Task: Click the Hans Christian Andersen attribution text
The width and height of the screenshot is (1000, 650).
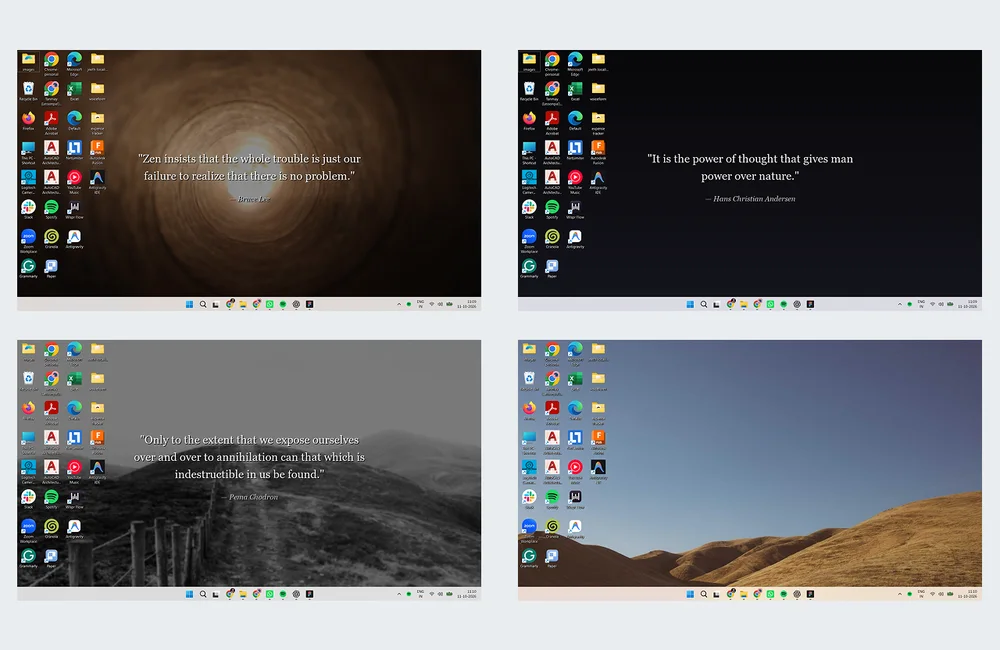Action: (x=750, y=199)
